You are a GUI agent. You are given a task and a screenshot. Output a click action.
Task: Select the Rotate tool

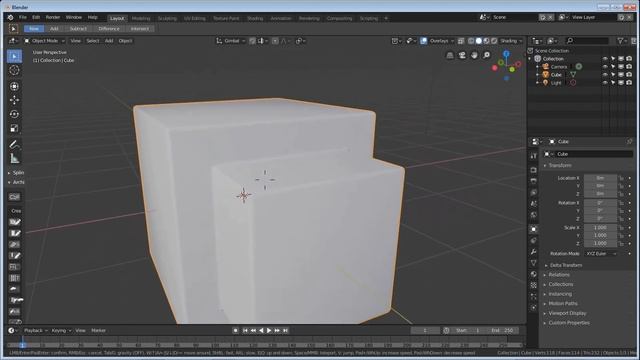(x=14, y=114)
